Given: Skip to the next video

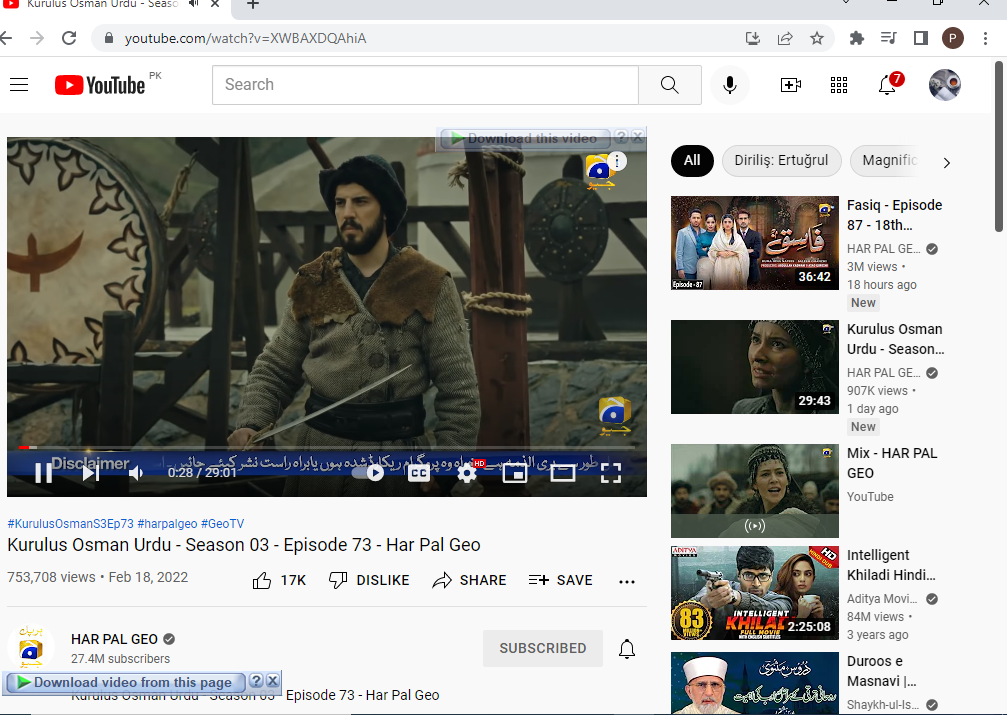Looking at the screenshot, I should coord(91,473).
